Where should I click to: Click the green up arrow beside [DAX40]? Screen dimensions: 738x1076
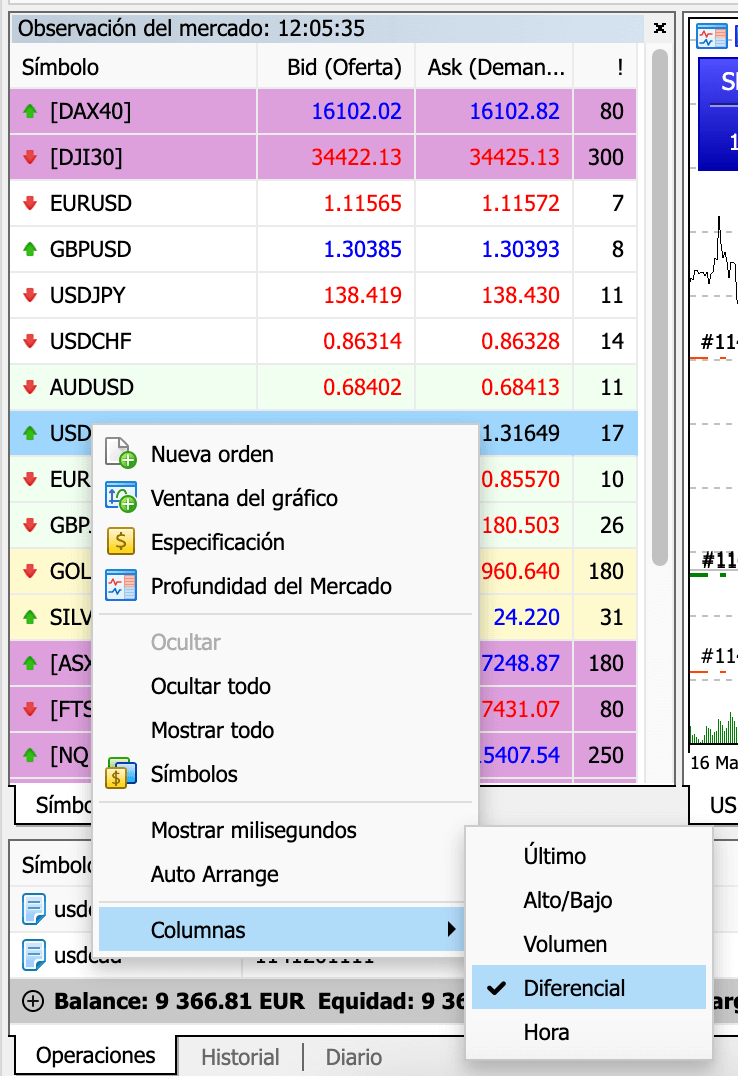(30, 110)
